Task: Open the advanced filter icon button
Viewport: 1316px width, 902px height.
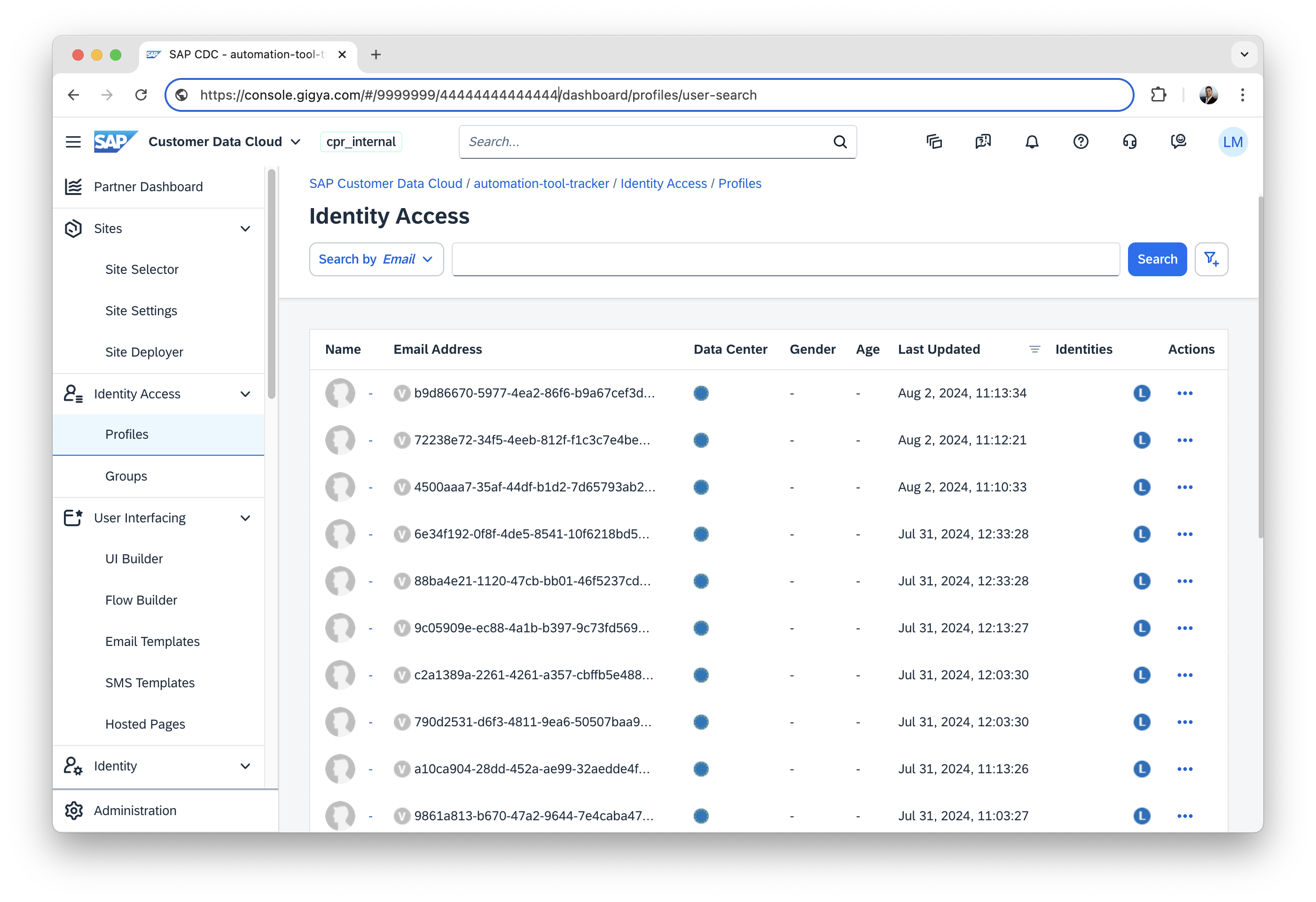Action: [1211, 259]
